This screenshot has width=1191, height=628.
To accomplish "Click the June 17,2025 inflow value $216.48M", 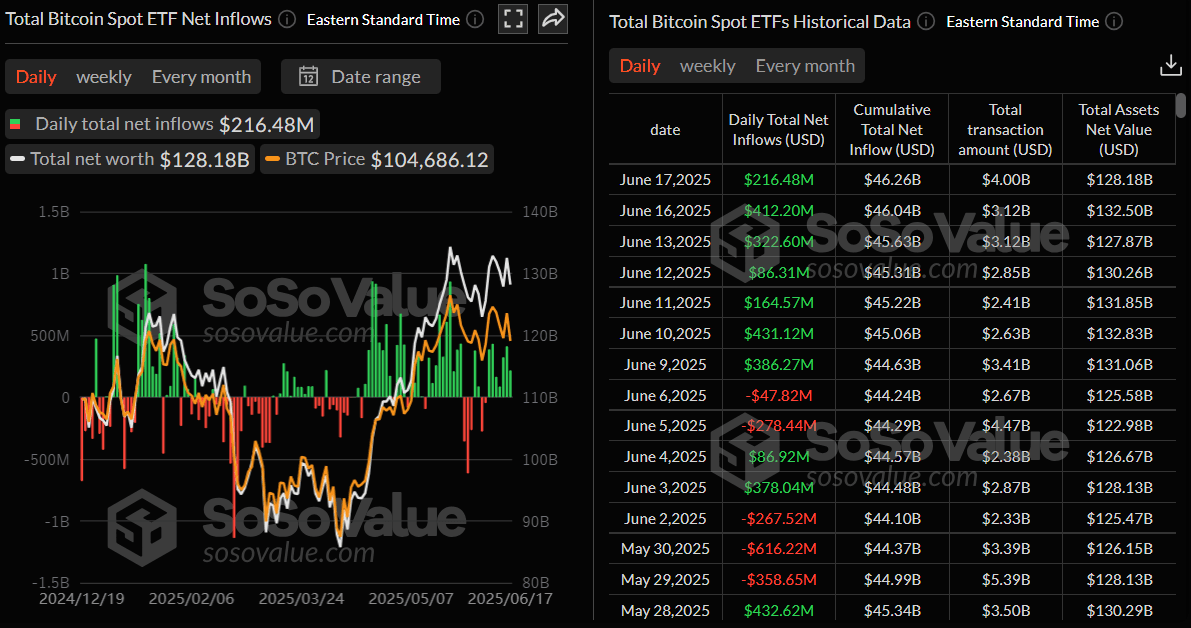I will tap(778, 179).
